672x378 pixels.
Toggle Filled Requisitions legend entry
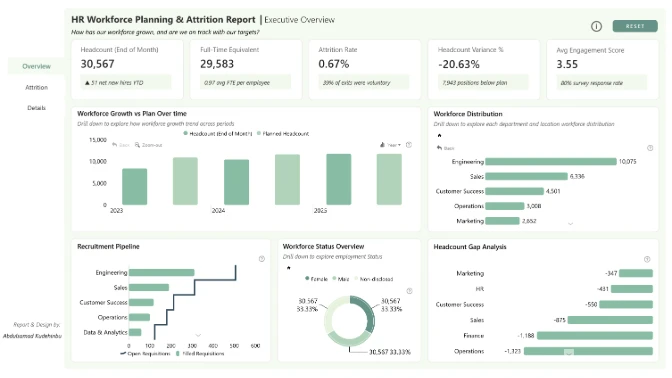tap(200, 354)
